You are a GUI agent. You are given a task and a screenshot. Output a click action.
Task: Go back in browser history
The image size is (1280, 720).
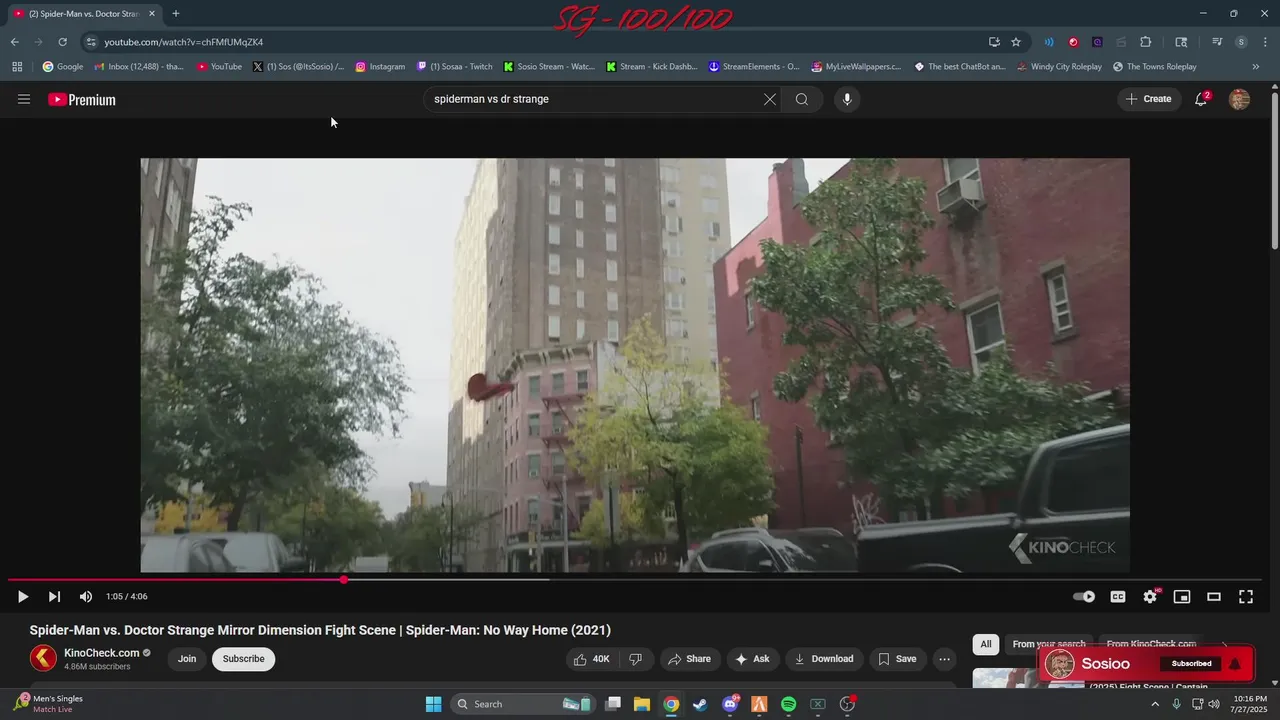point(14,42)
